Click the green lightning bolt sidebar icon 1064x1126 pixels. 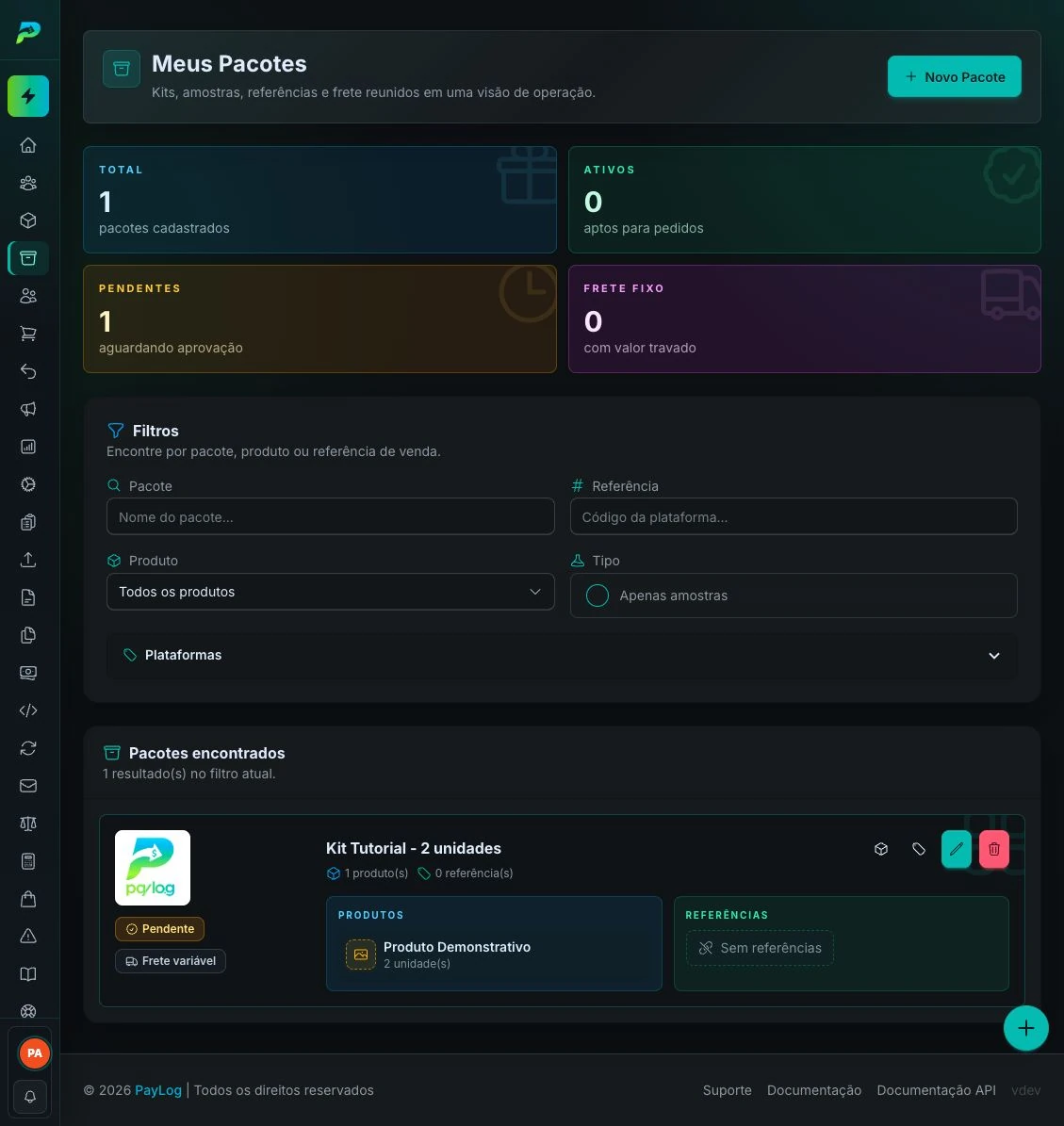(x=28, y=96)
